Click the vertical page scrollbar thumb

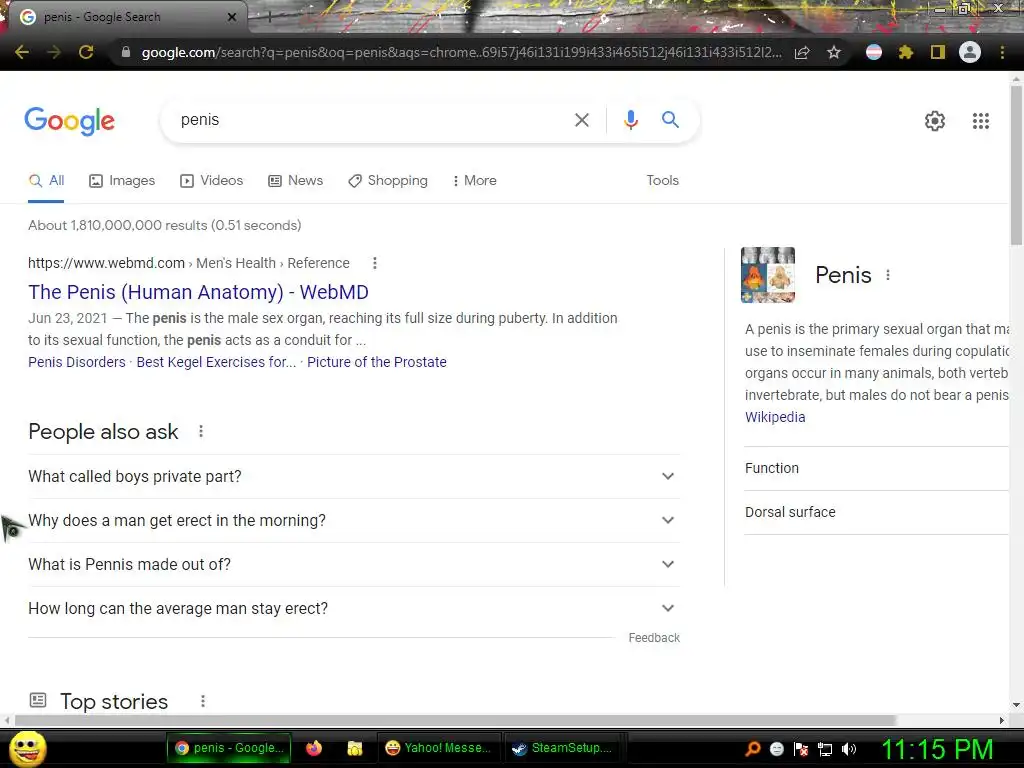[1016, 165]
